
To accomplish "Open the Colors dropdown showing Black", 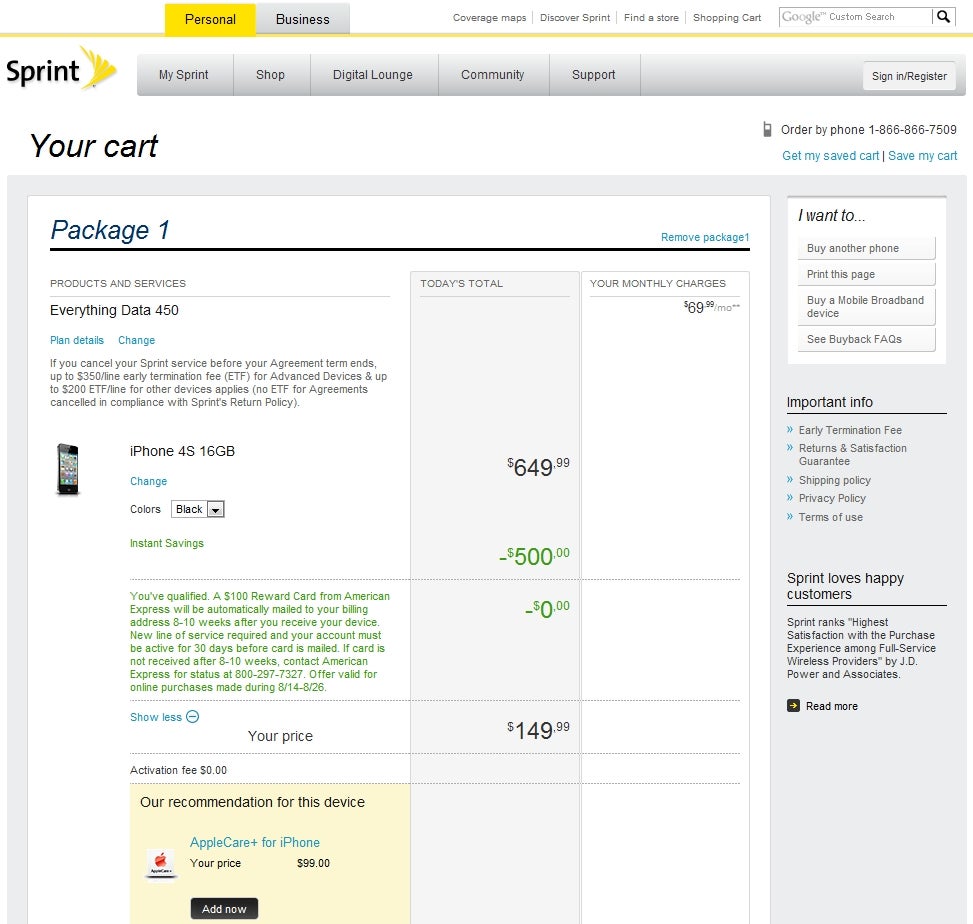I will (x=197, y=509).
